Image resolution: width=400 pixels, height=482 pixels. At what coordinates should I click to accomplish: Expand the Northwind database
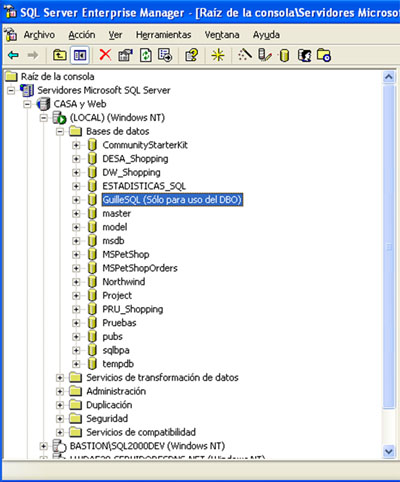(x=76, y=282)
